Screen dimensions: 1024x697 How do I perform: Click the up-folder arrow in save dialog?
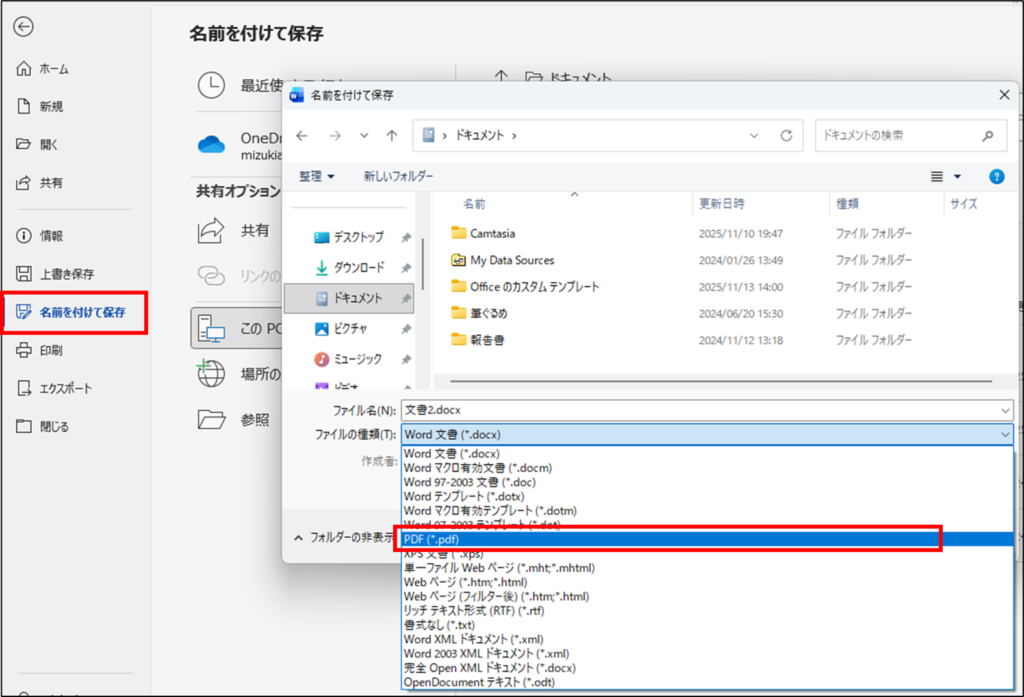point(392,135)
